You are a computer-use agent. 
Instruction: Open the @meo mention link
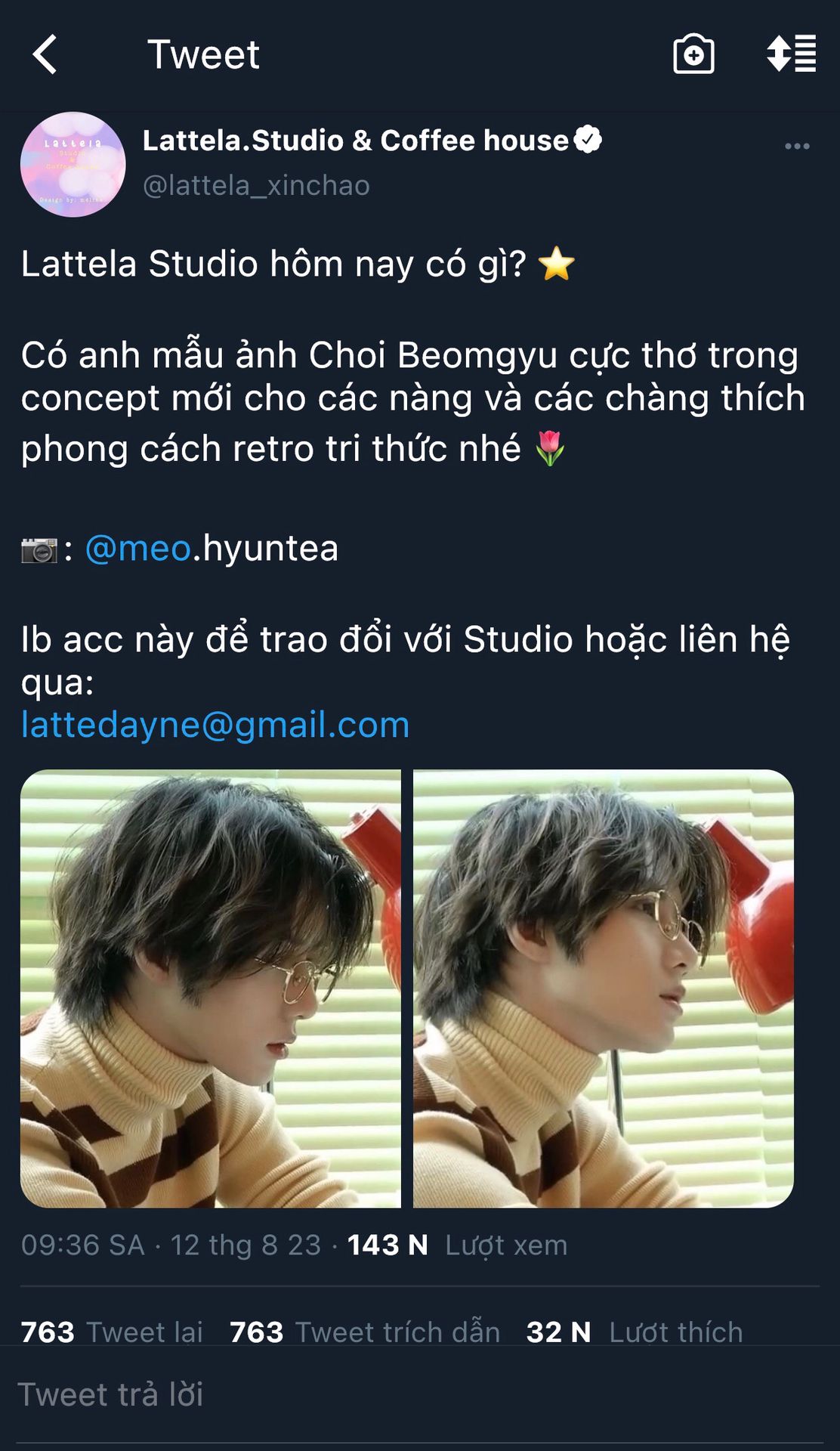coord(138,548)
